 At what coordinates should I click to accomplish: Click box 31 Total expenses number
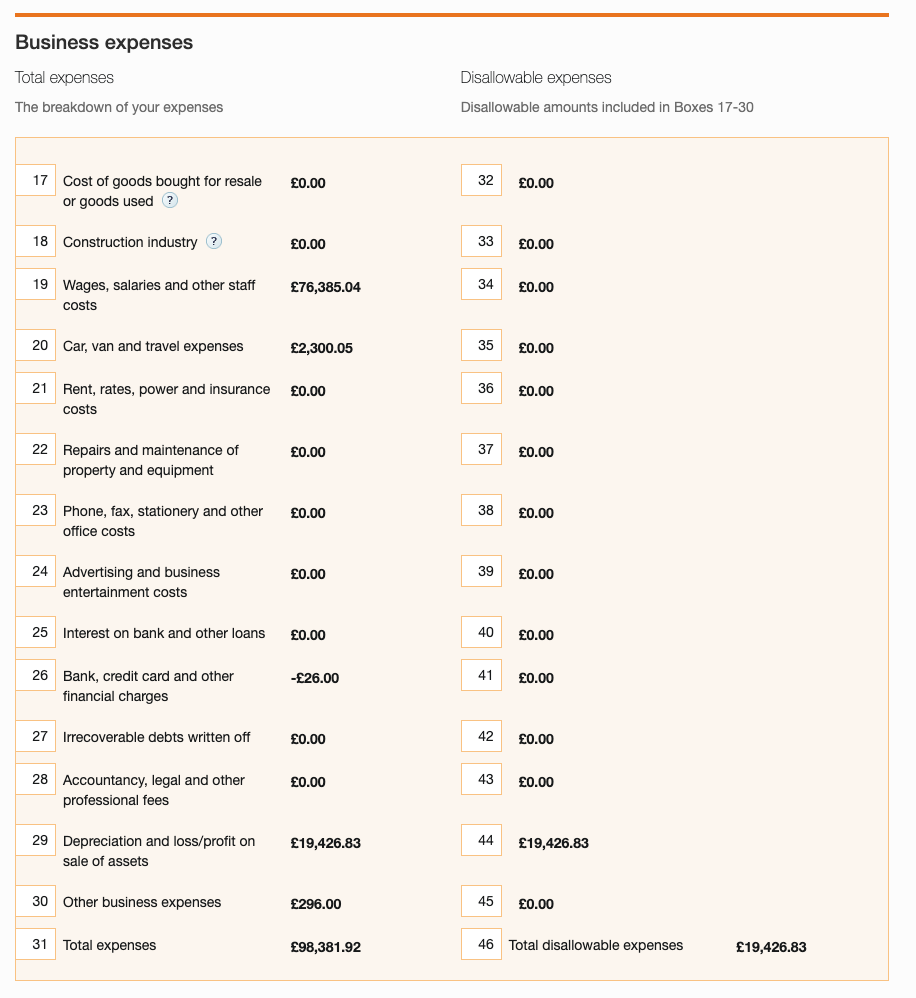click(36, 945)
